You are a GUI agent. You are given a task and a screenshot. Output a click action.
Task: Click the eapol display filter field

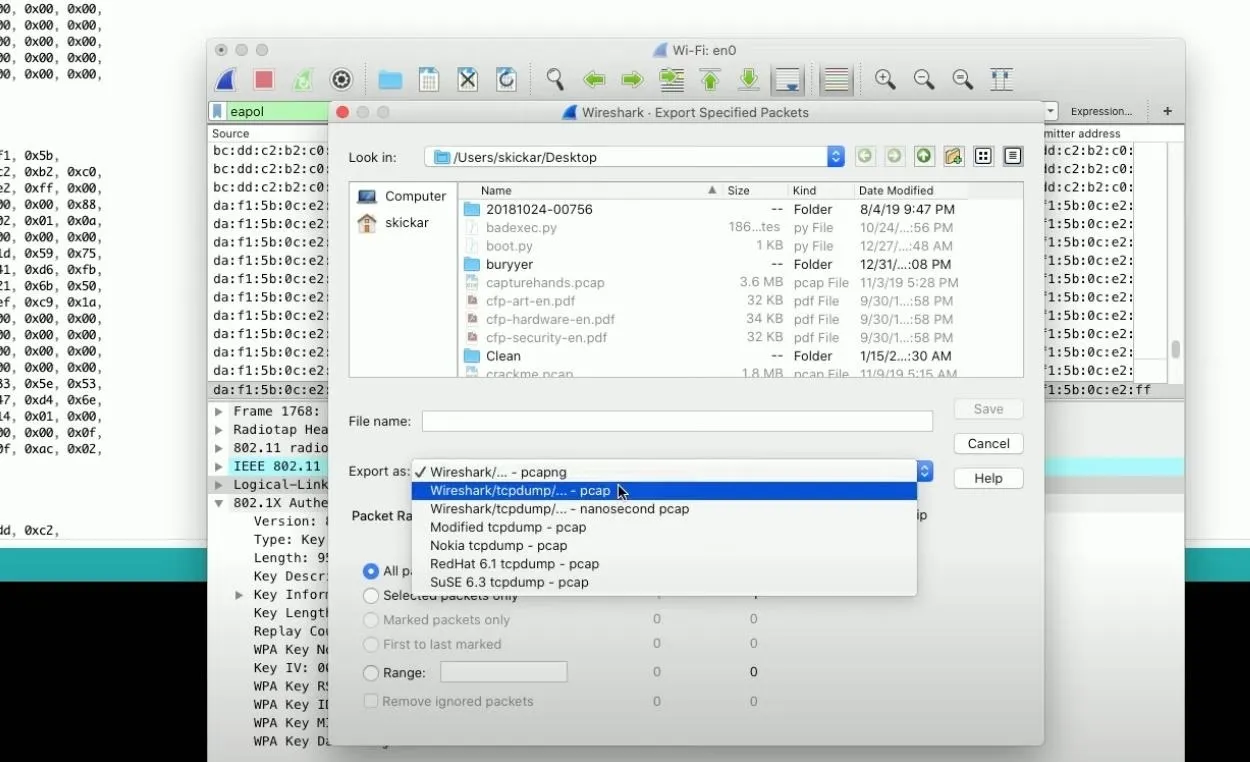[x=270, y=111]
